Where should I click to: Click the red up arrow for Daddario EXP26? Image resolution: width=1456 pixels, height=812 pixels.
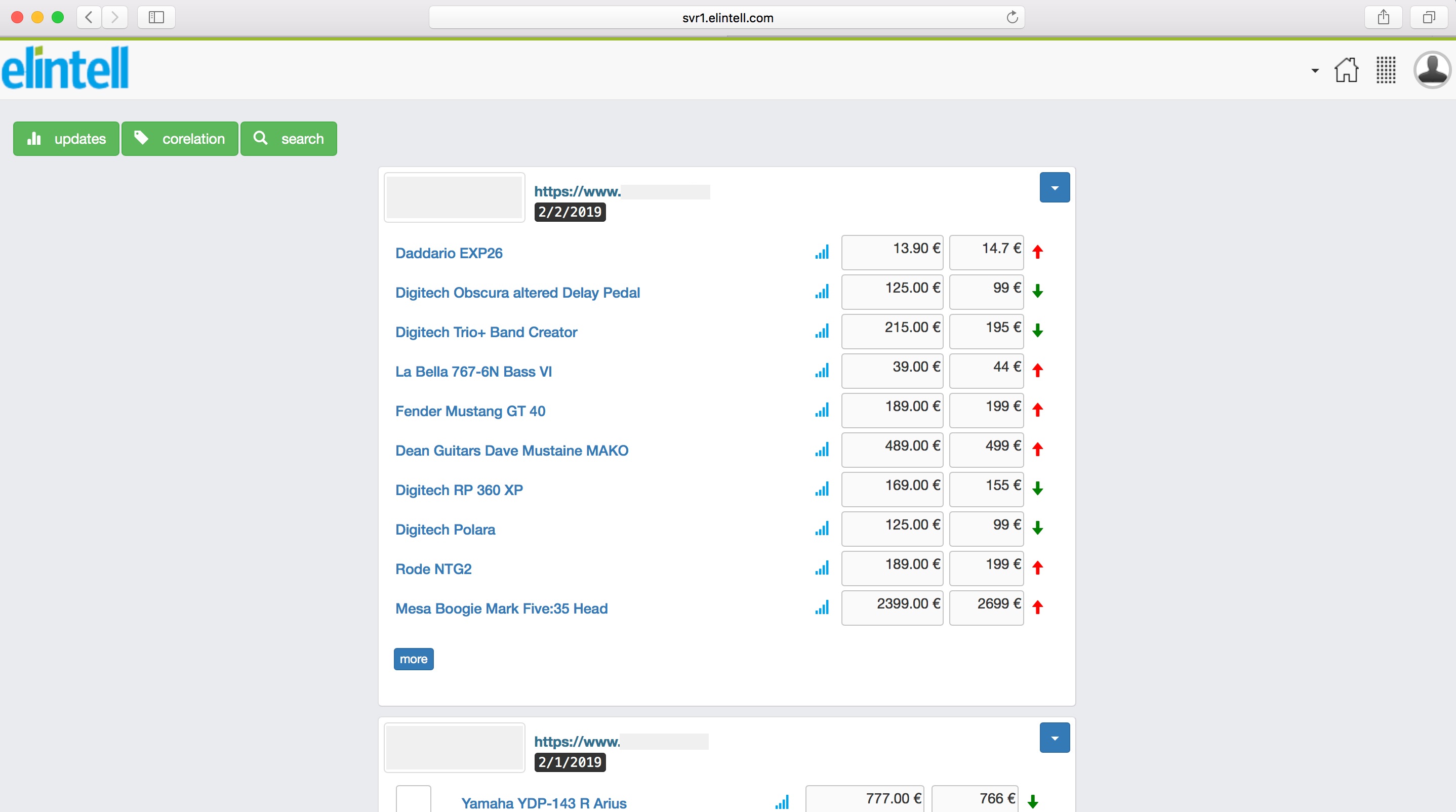(1037, 252)
